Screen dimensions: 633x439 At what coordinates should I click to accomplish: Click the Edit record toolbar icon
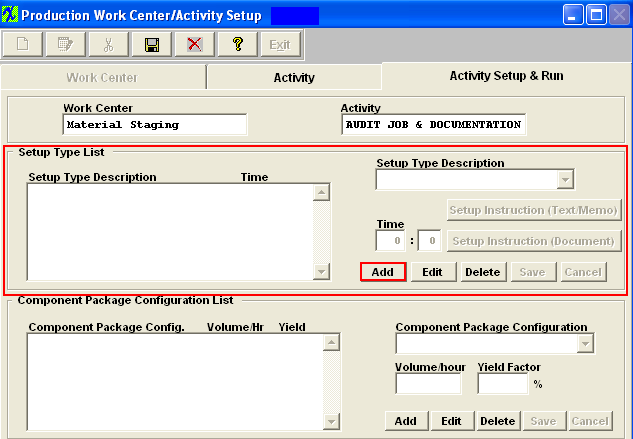[65, 44]
